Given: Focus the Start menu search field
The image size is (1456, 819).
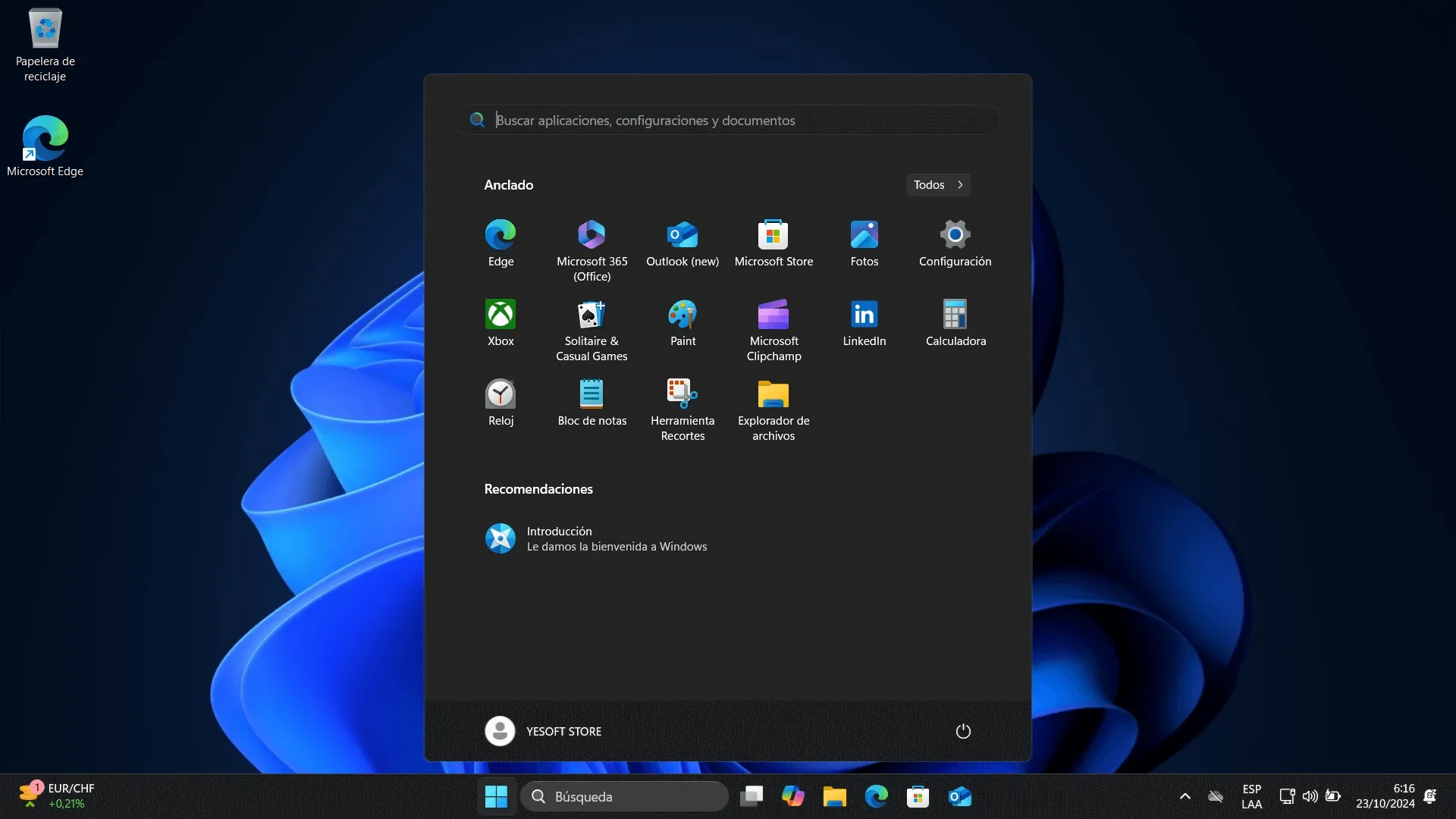Looking at the screenshot, I should [728, 120].
